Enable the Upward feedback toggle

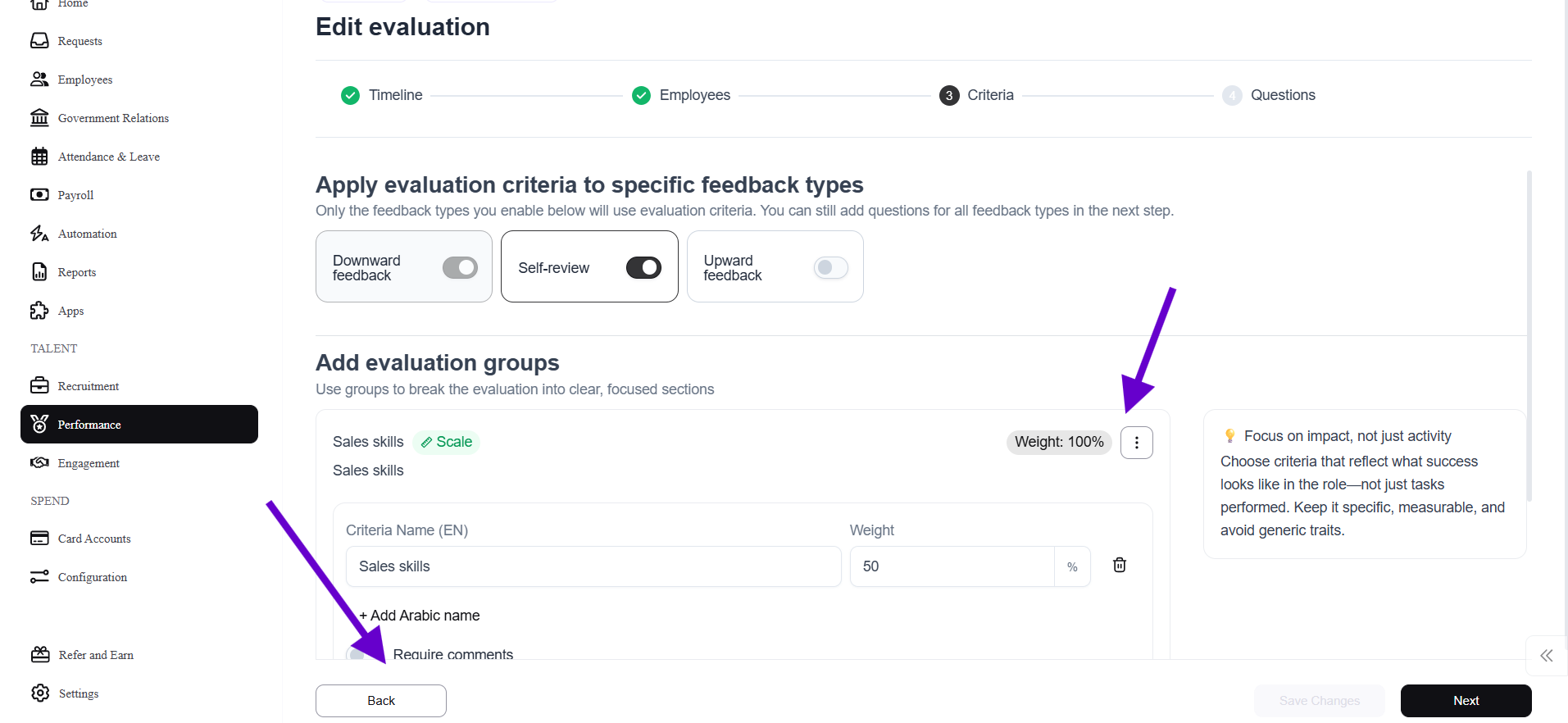point(830,268)
